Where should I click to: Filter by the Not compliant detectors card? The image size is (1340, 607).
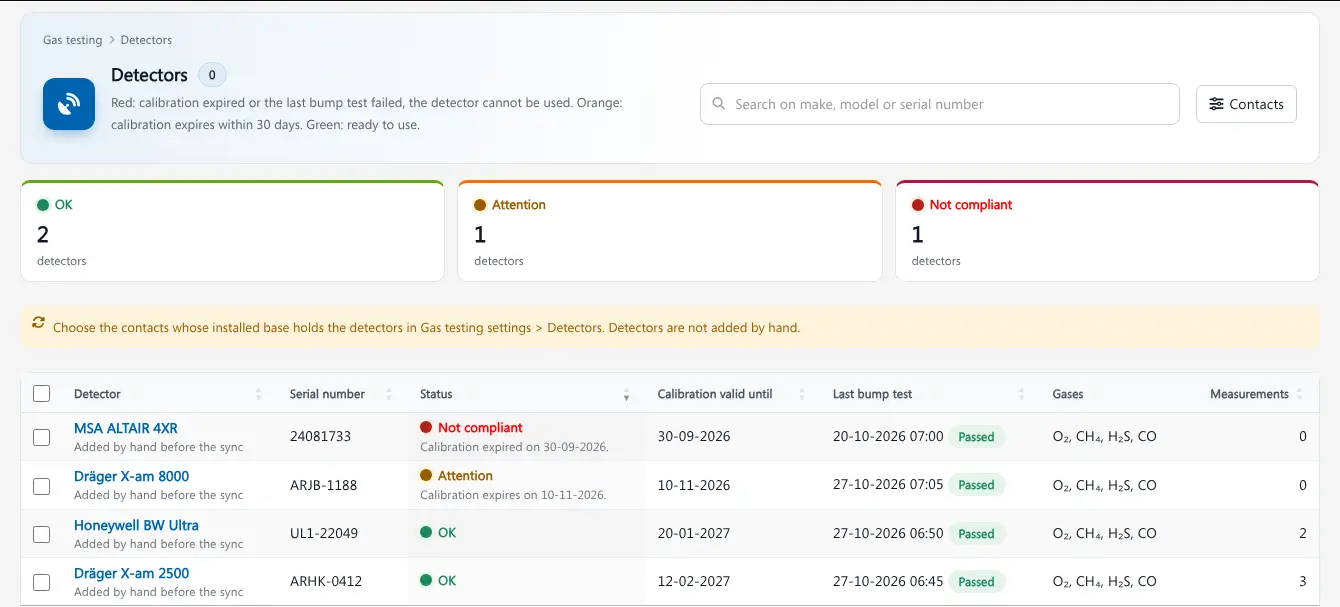click(1107, 231)
